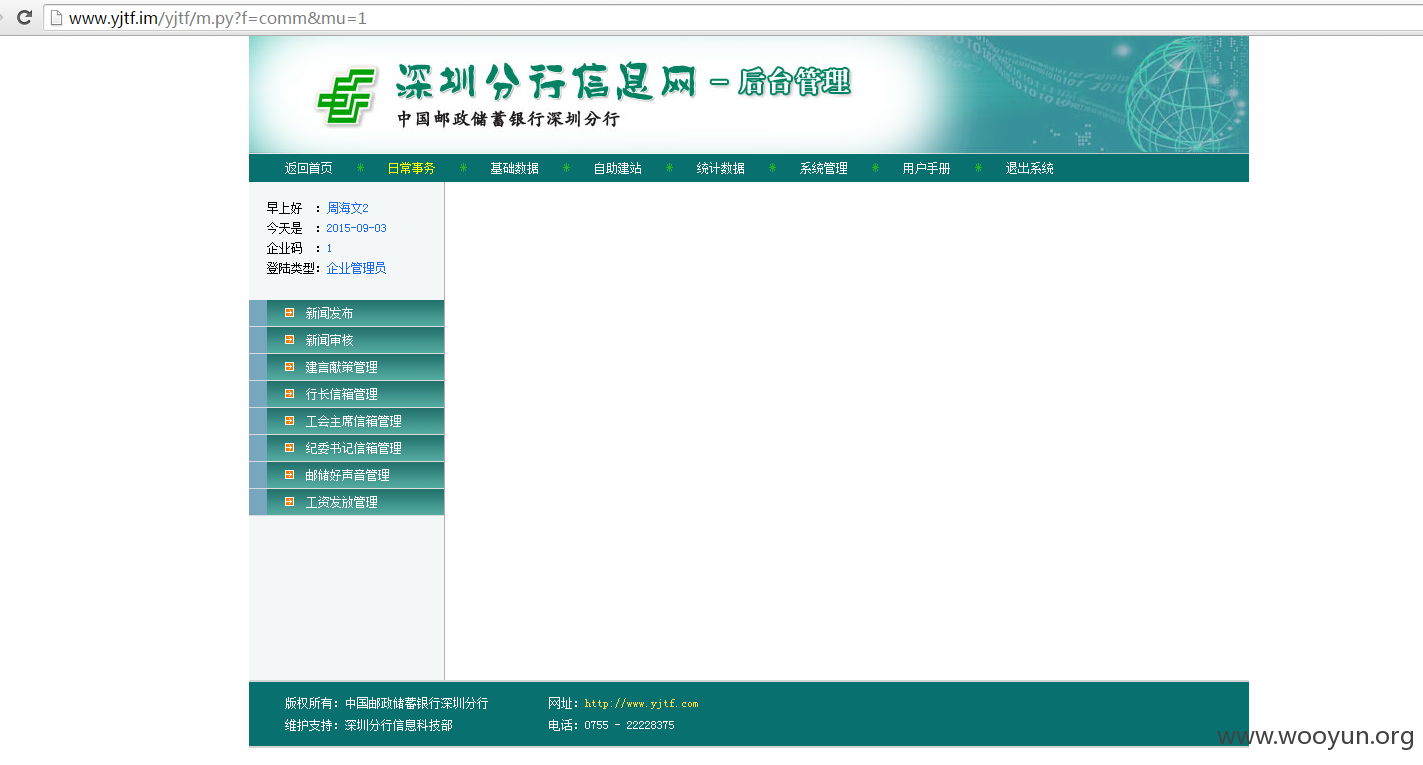The width and height of the screenshot is (1423, 765).
Task: Click the arrow icon beside 邮储好声音管理
Action: (x=289, y=475)
